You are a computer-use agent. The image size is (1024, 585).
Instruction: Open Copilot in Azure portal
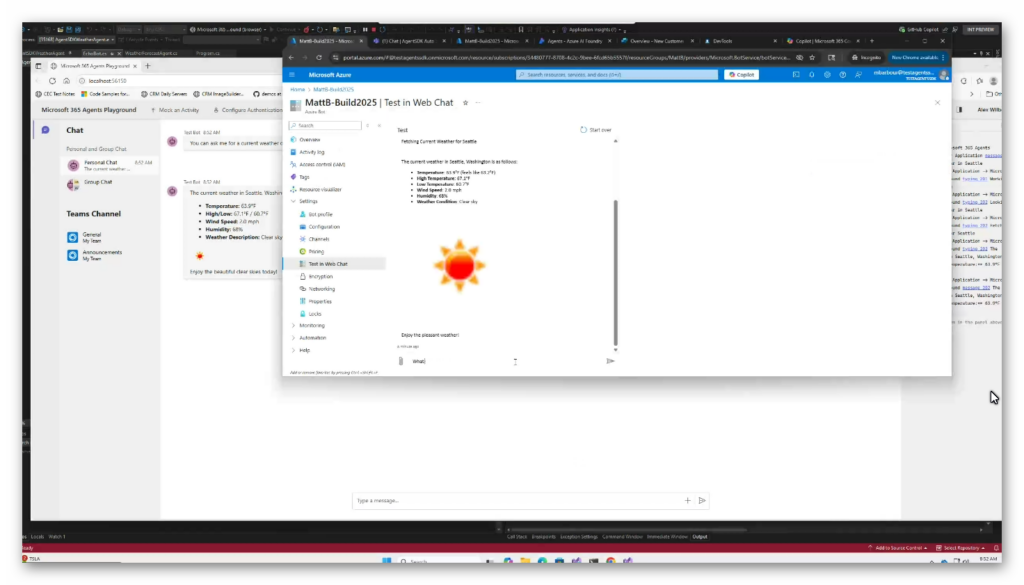click(742, 74)
